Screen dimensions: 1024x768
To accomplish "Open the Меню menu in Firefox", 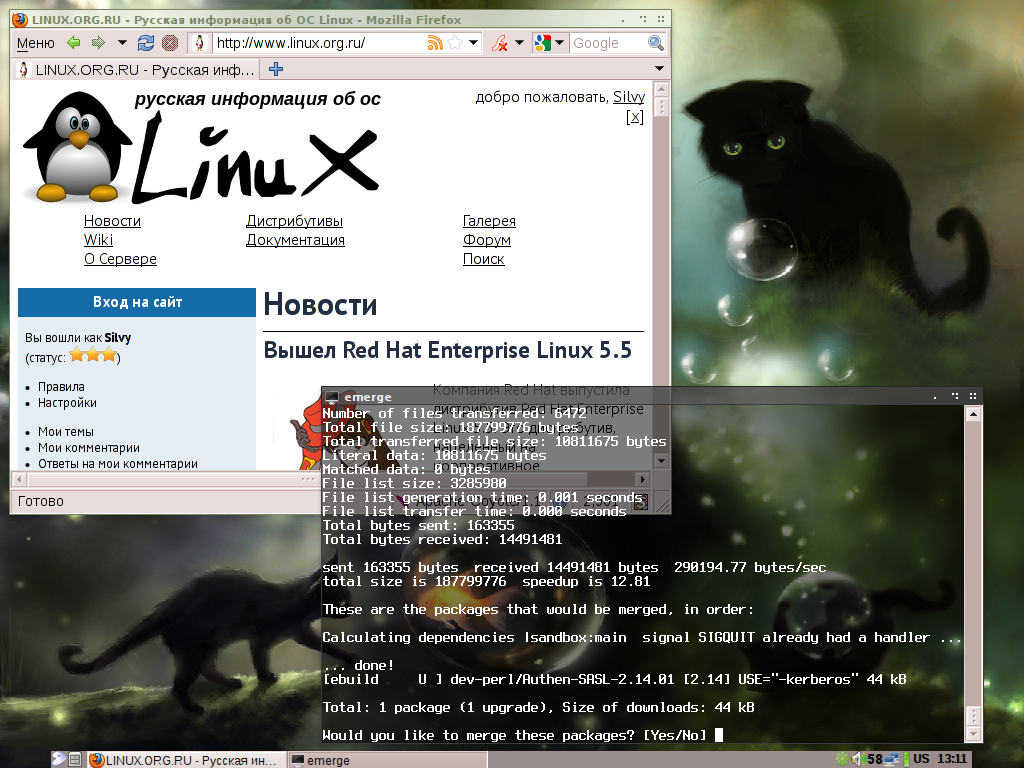I will (x=35, y=43).
